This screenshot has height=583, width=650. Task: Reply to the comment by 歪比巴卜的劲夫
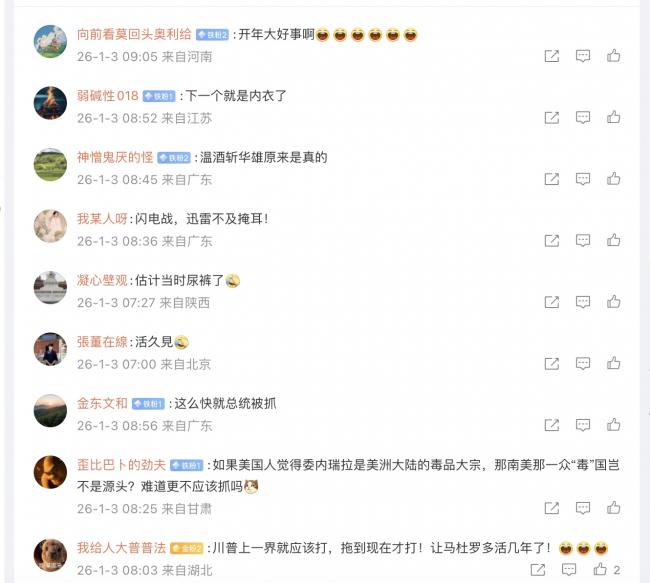point(583,508)
